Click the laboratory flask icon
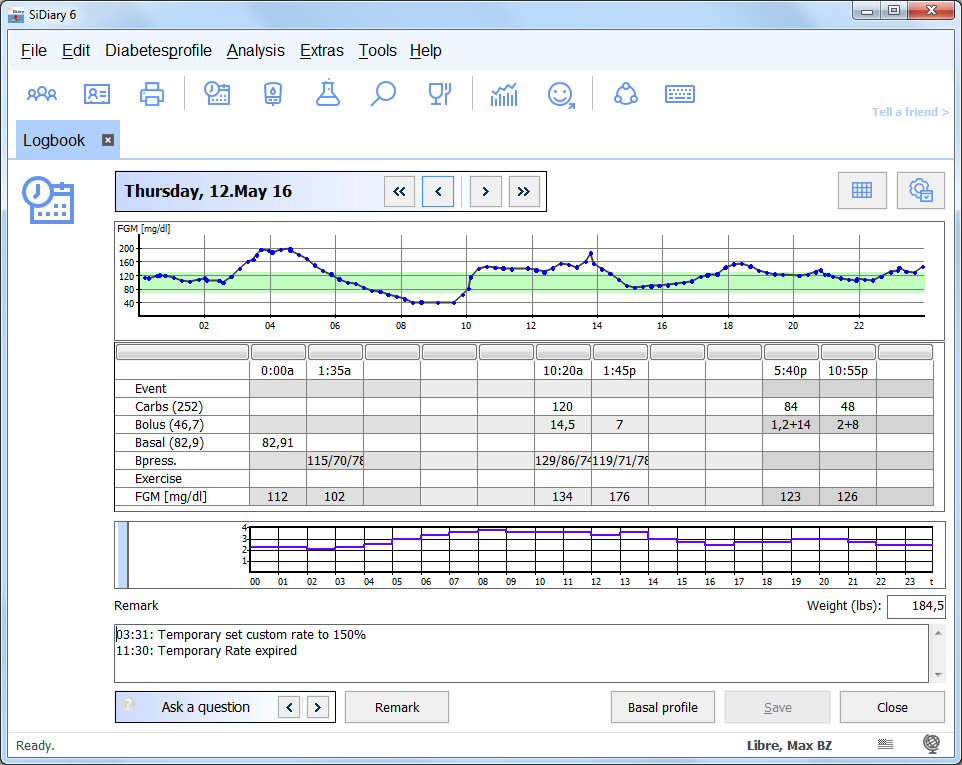The image size is (962, 765). [327, 94]
